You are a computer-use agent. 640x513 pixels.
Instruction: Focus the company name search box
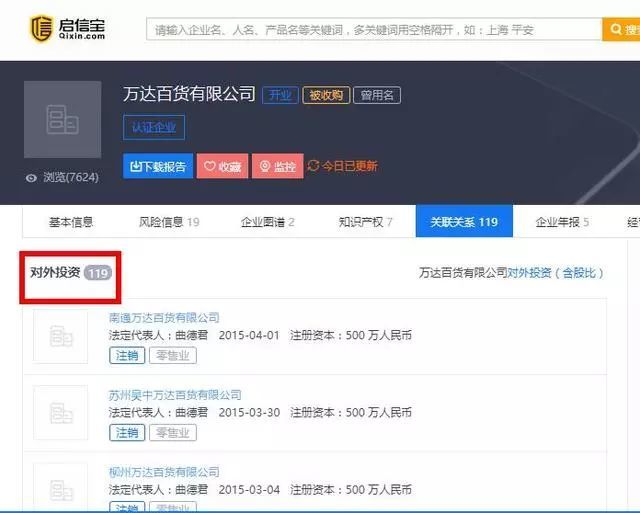click(374, 29)
